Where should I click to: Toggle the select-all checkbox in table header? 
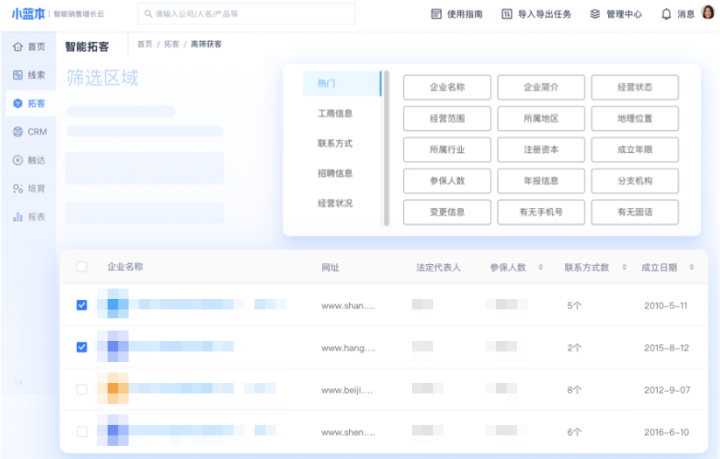[x=82, y=267]
